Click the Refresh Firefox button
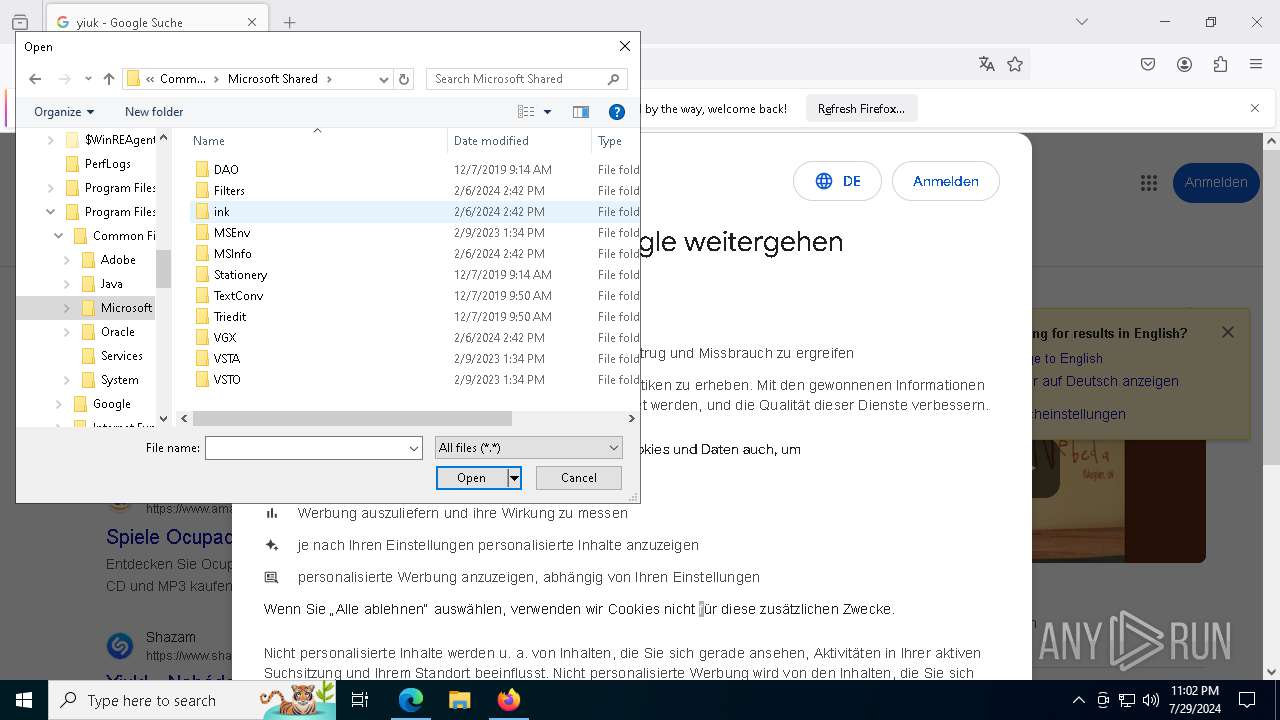The image size is (1280, 720). [861, 109]
